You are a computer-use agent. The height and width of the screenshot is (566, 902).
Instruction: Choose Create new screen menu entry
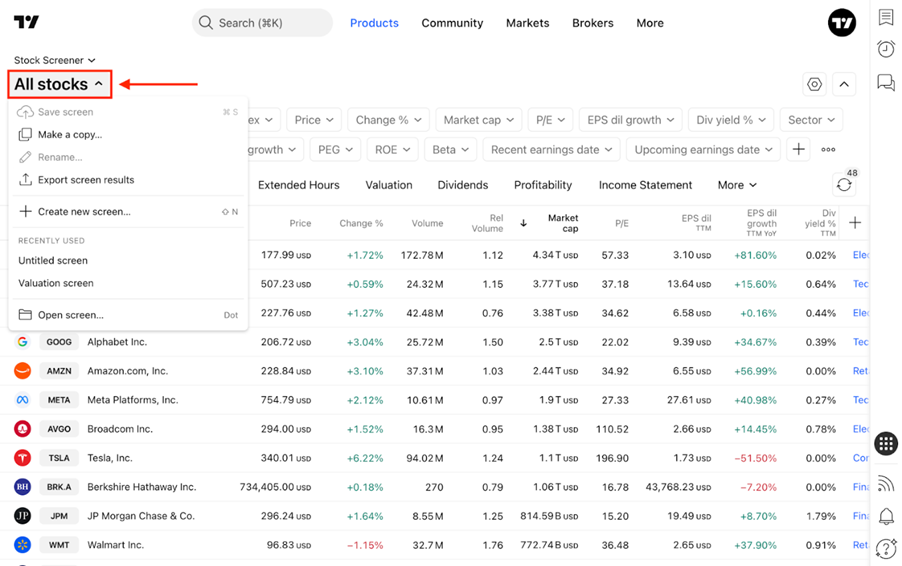pos(127,212)
